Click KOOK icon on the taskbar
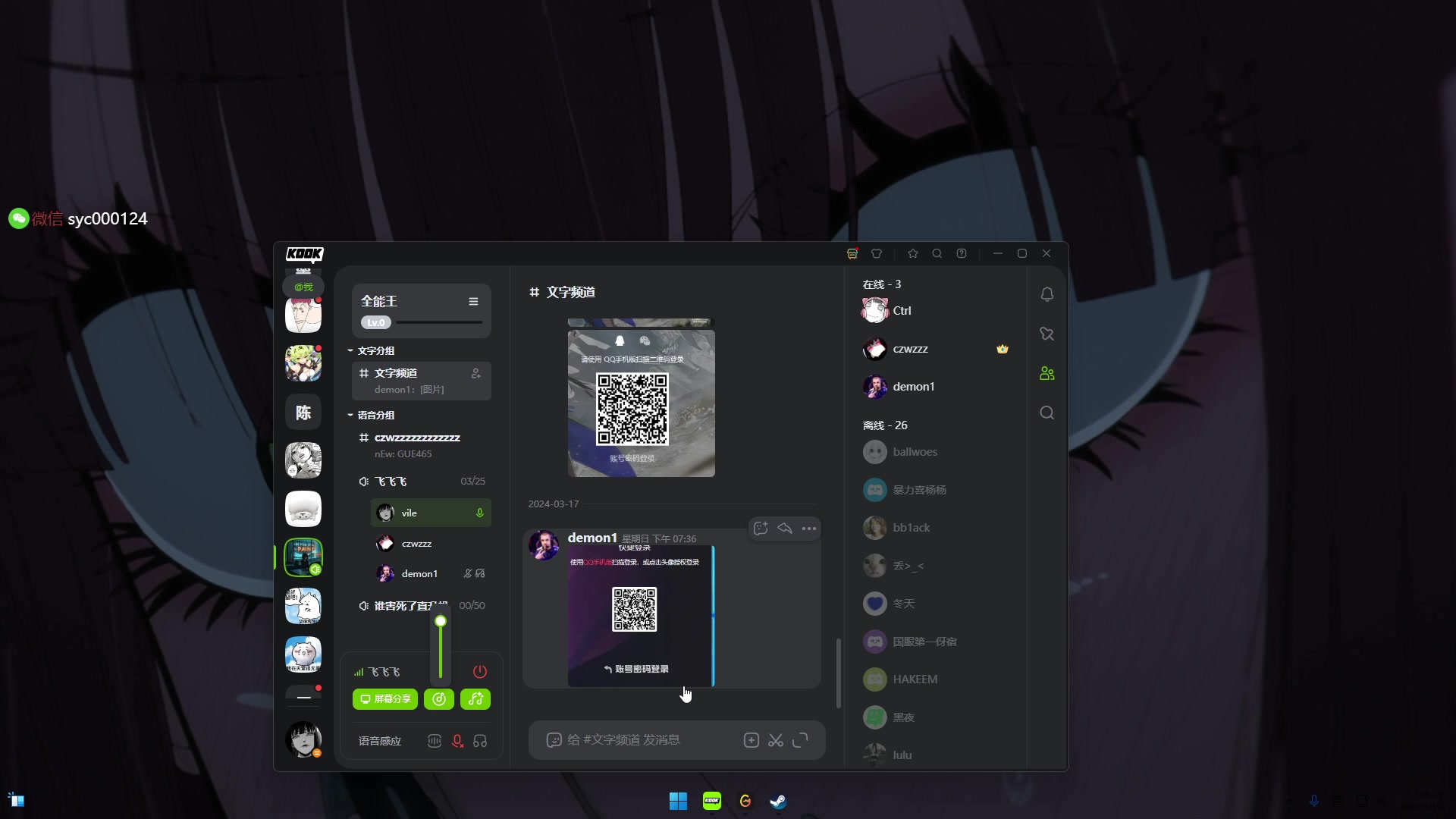 tap(712, 801)
